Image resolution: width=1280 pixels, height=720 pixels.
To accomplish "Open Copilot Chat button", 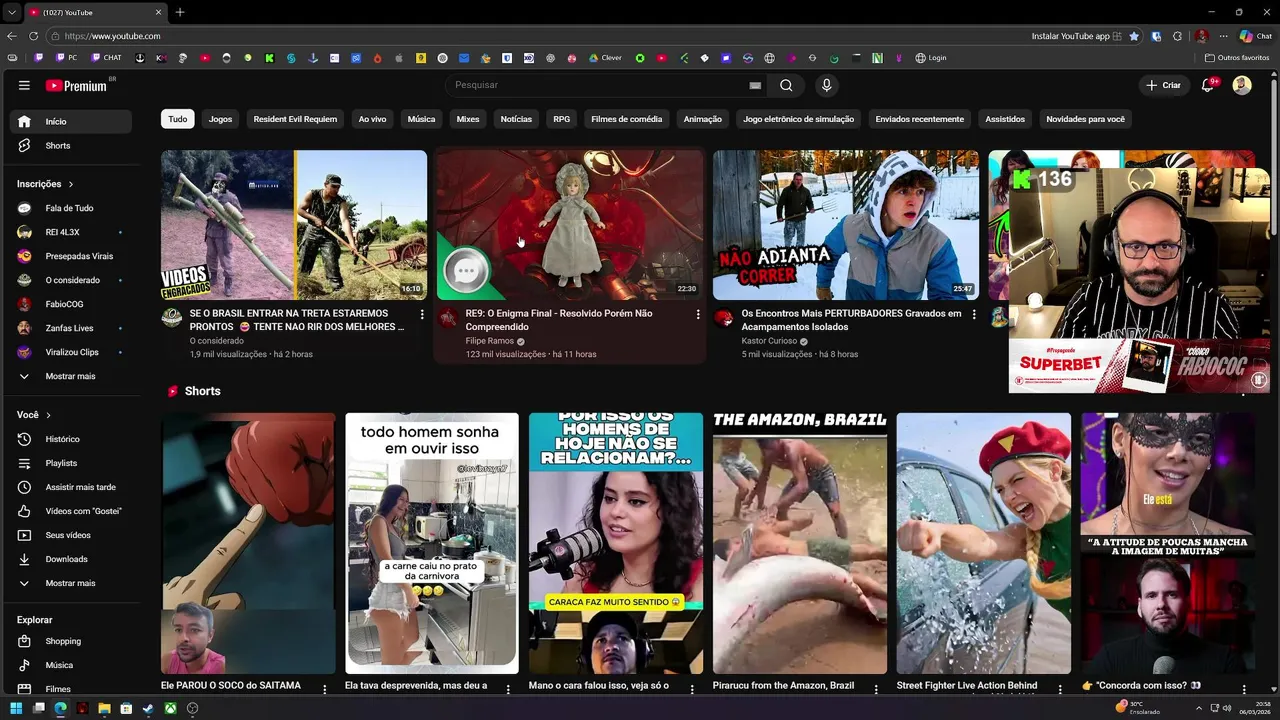I will (1256, 36).
